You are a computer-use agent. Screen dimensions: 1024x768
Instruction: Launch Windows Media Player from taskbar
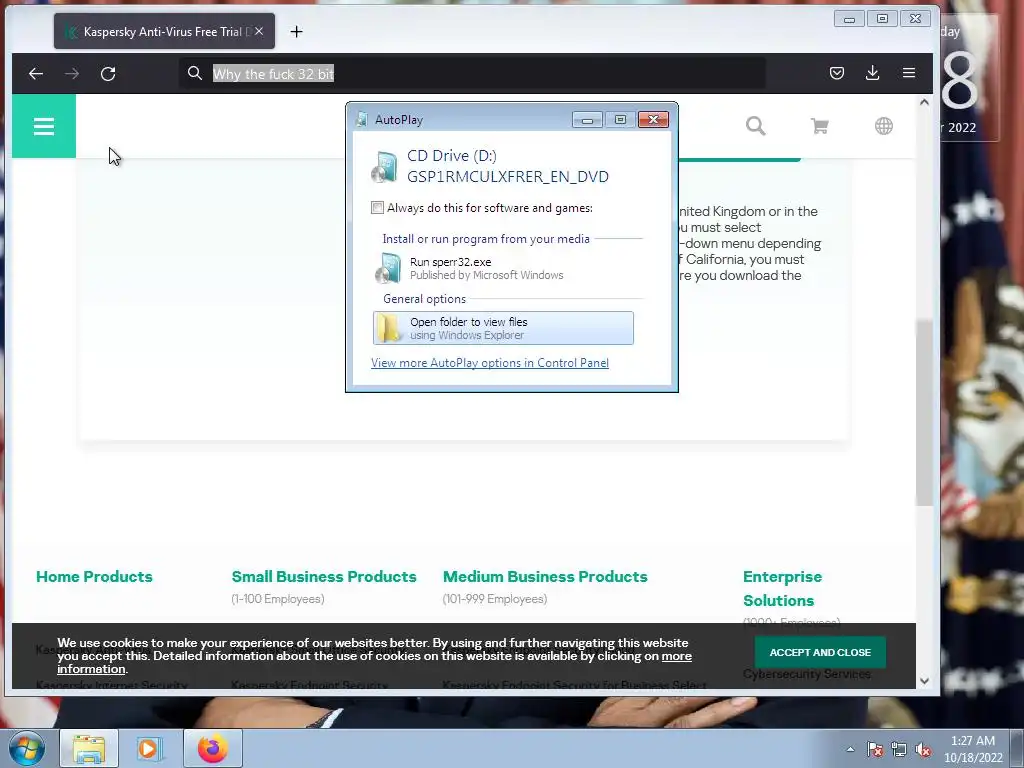pyautogui.click(x=150, y=748)
